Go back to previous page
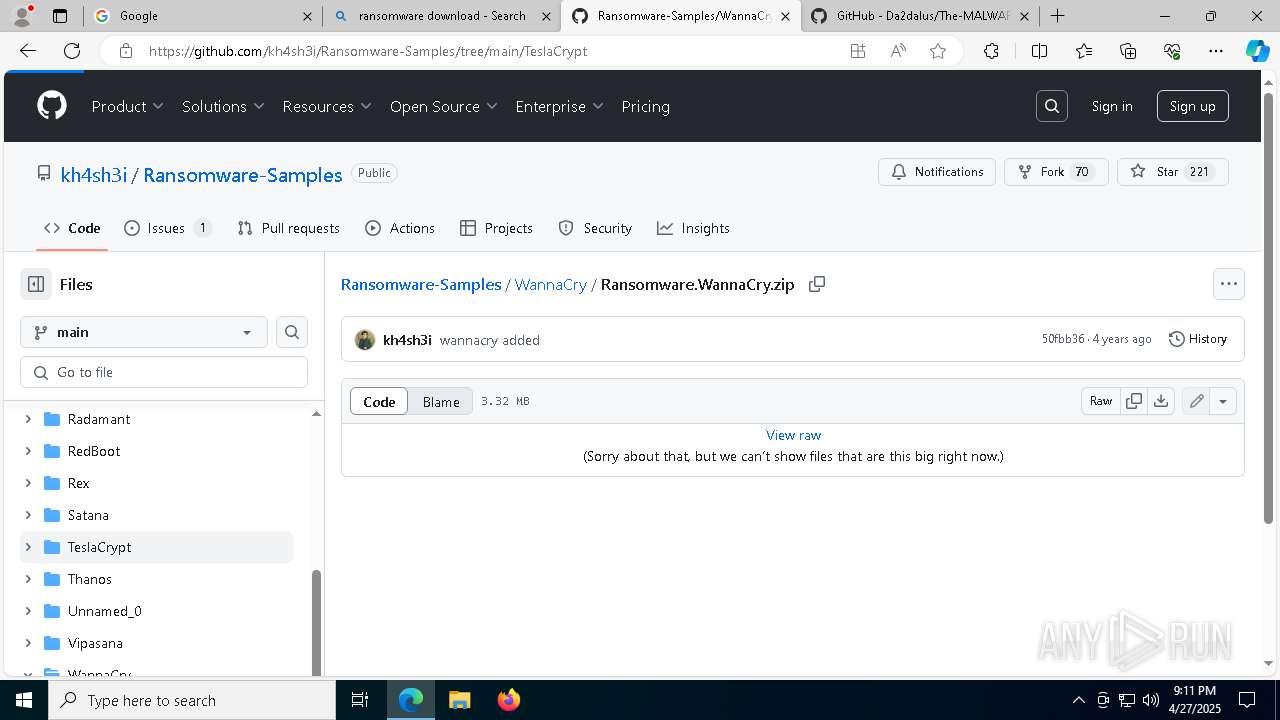The width and height of the screenshot is (1280, 720). click(x=28, y=51)
